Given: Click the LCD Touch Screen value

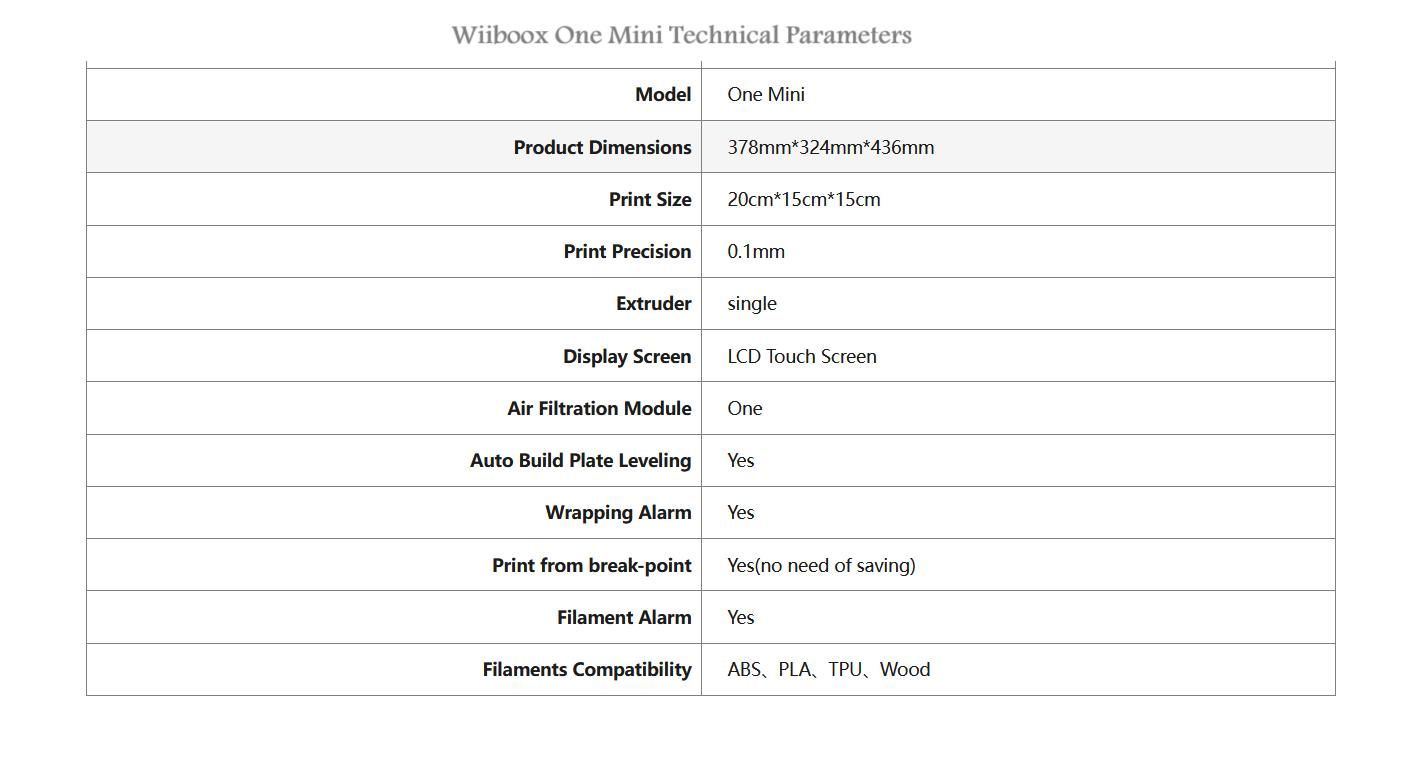Looking at the screenshot, I should click(802, 356).
